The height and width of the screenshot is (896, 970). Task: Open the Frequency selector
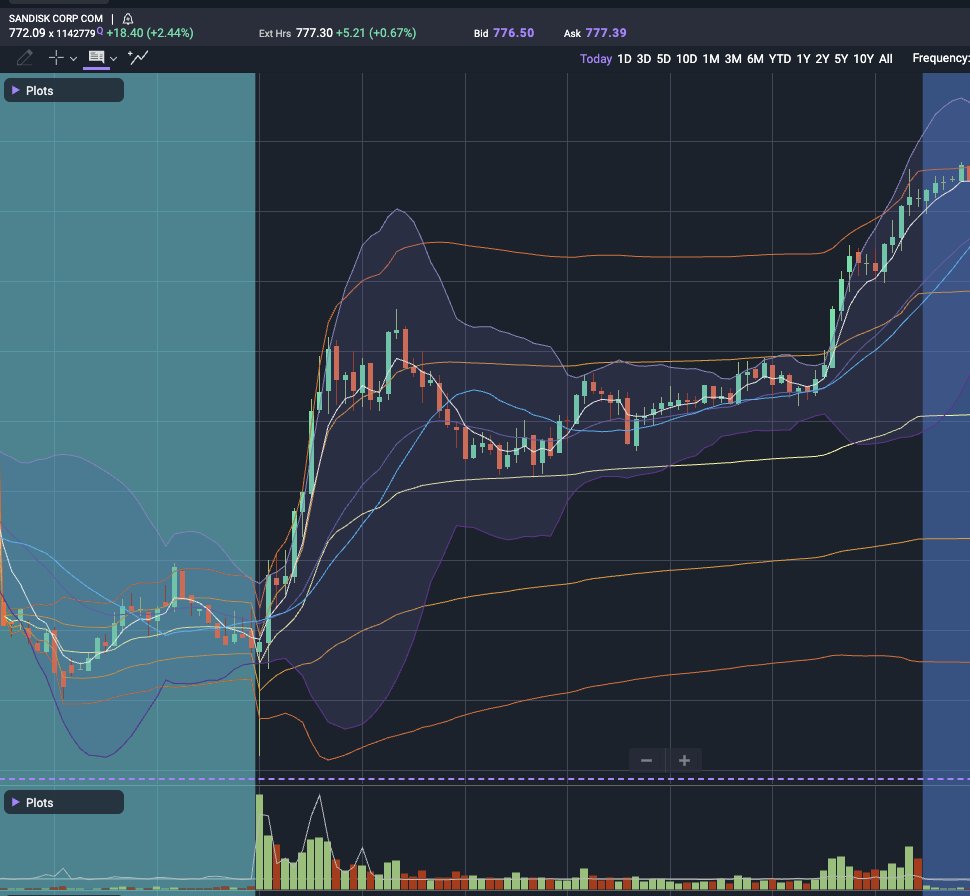pyautogui.click(x=941, y=58)
